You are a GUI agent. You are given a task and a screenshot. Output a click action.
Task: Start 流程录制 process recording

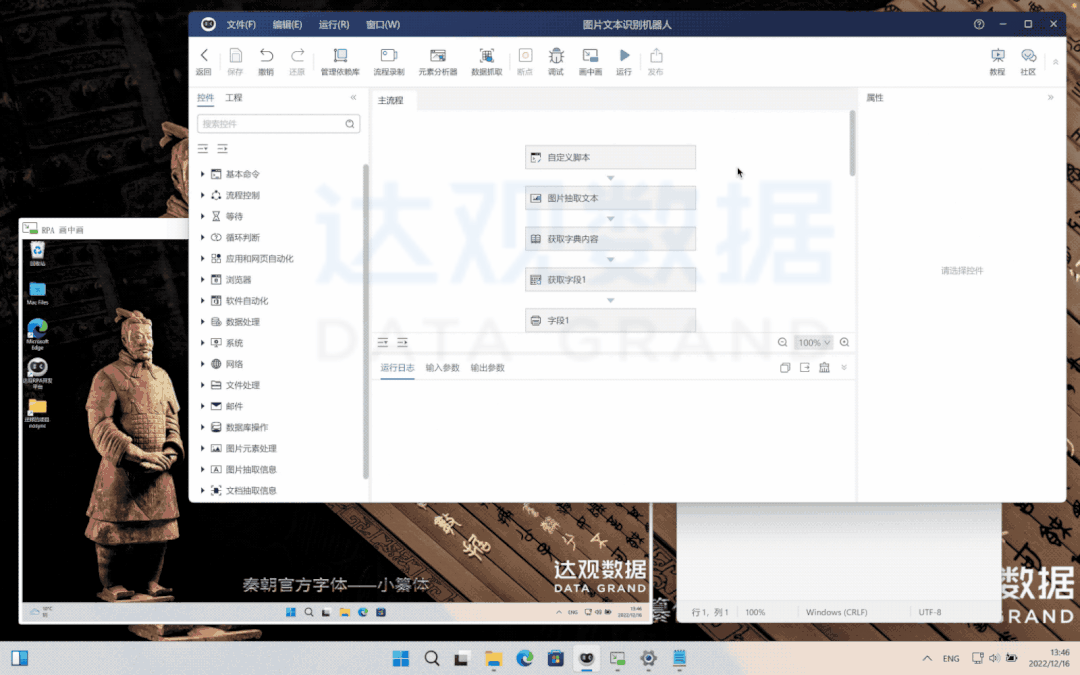tap(388, 61)
